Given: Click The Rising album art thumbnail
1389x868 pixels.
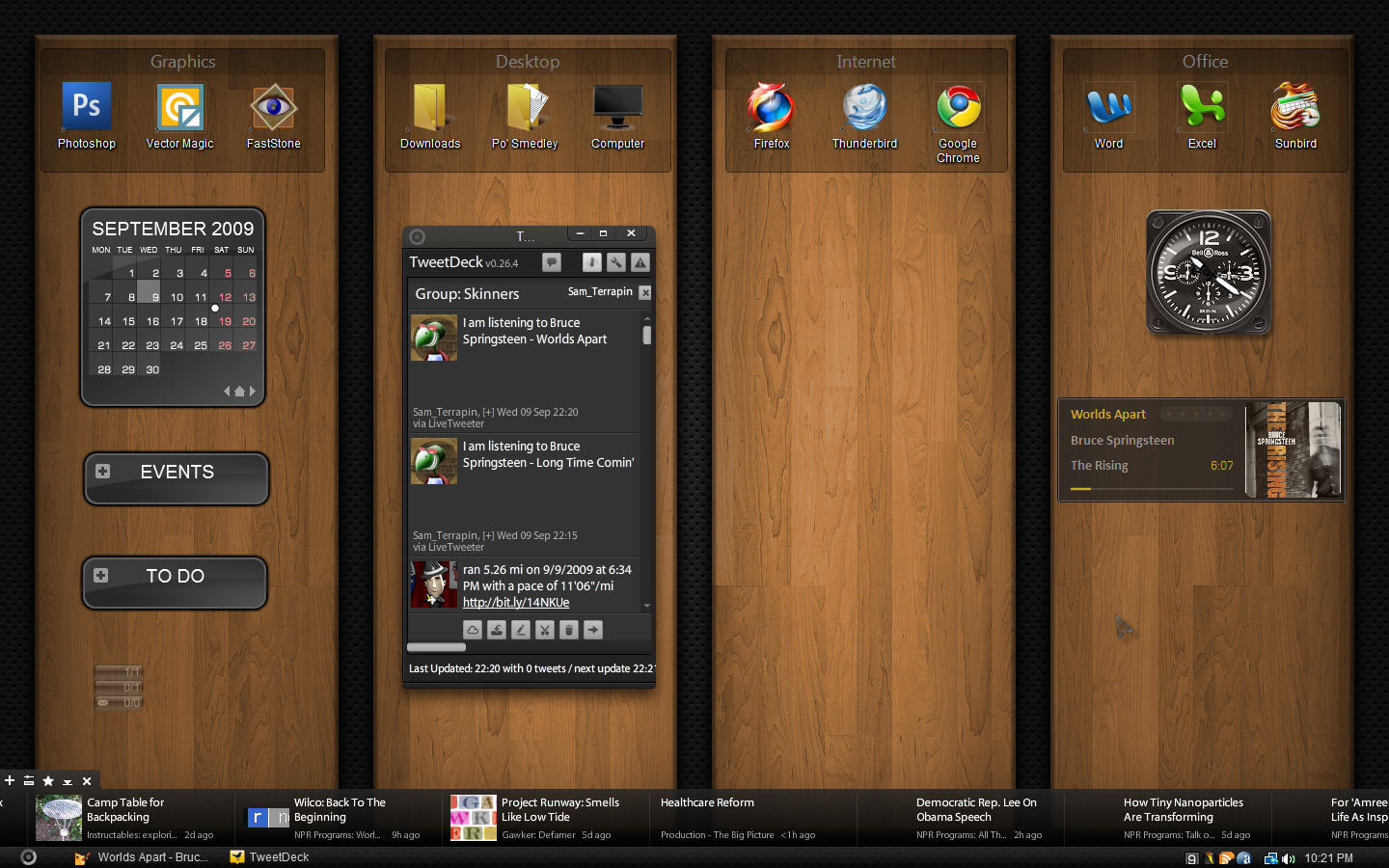Looking at the screenshot, I should coord(1294,450).
